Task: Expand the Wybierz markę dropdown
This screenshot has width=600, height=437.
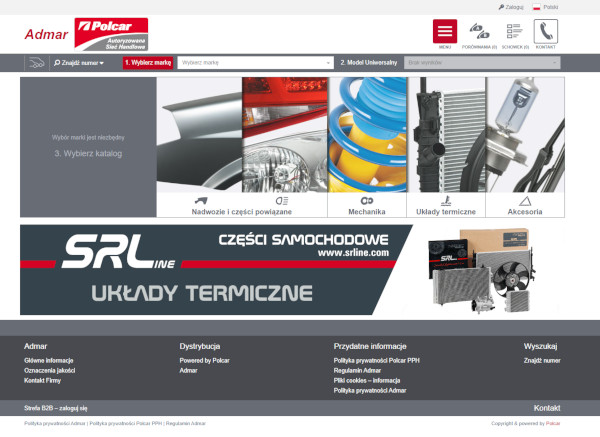Action: click(x=255, y=62)
